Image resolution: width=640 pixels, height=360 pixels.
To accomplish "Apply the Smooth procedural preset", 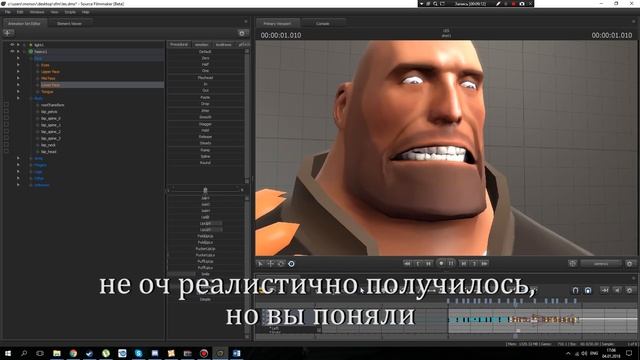I will tap(205, 117).
